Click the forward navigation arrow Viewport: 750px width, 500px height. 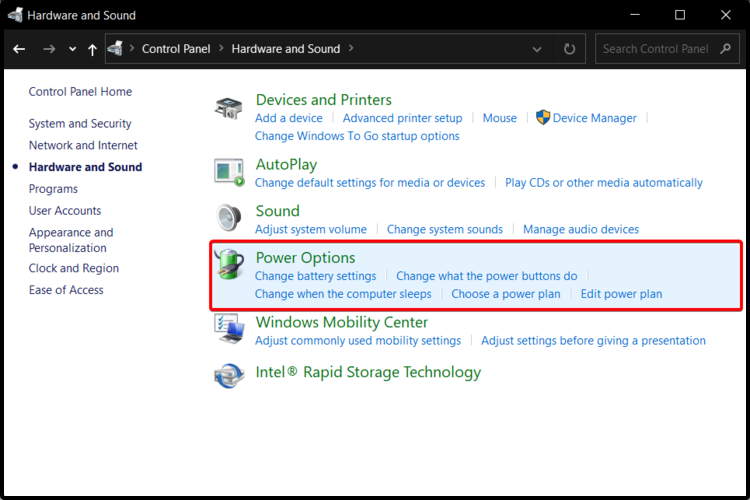pyautogui.click(x=49, y=49)
